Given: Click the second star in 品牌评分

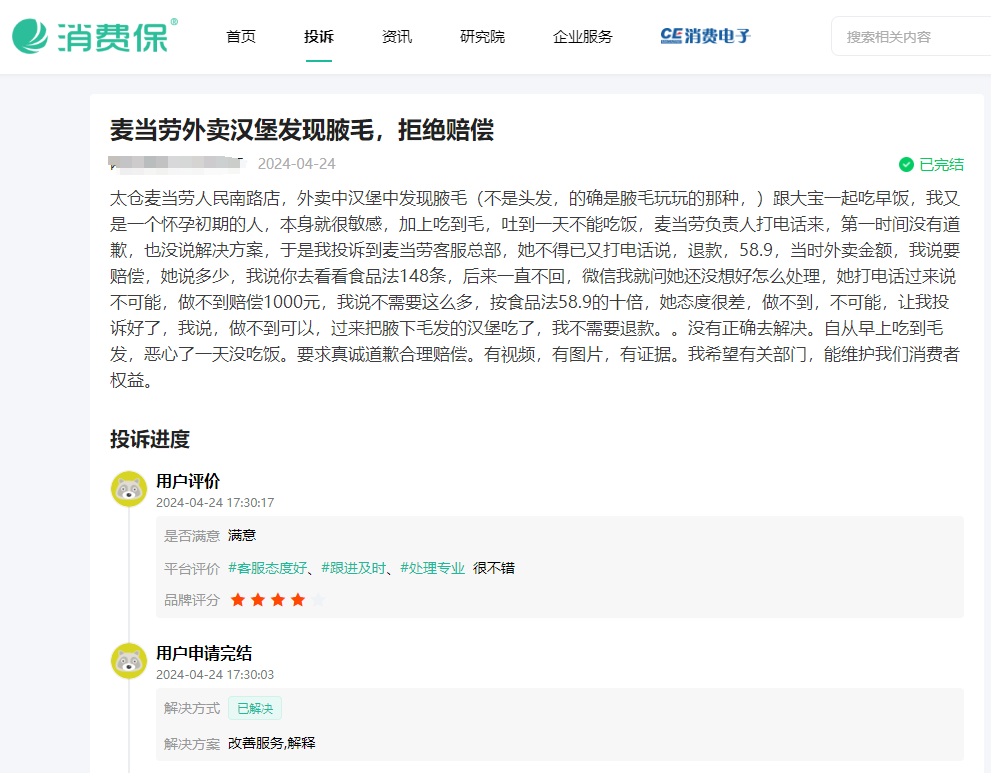Looking at the screenshot, I should pyautogui.click(x=258, y=600).
